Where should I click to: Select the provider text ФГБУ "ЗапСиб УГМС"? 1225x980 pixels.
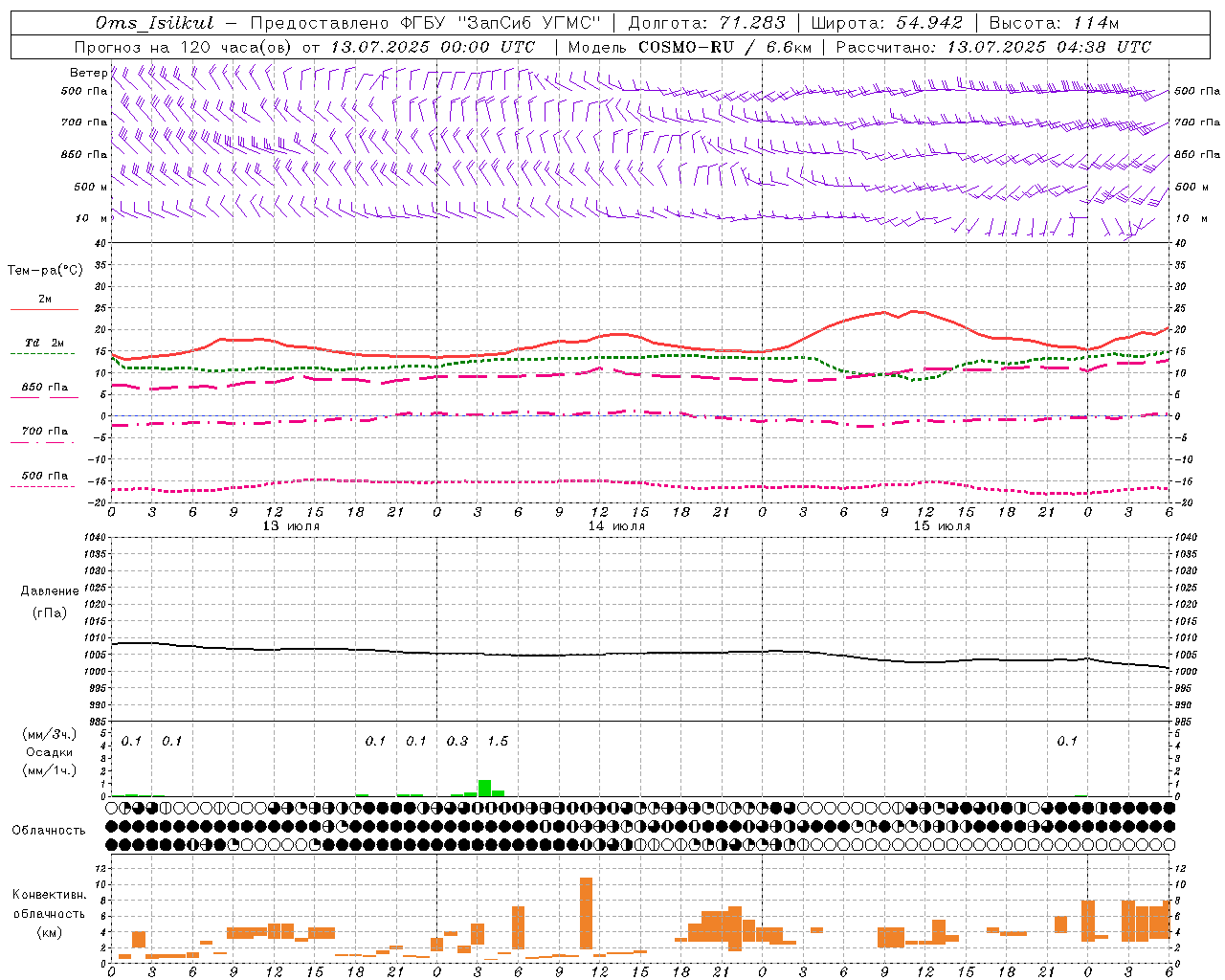coord(501,23)
